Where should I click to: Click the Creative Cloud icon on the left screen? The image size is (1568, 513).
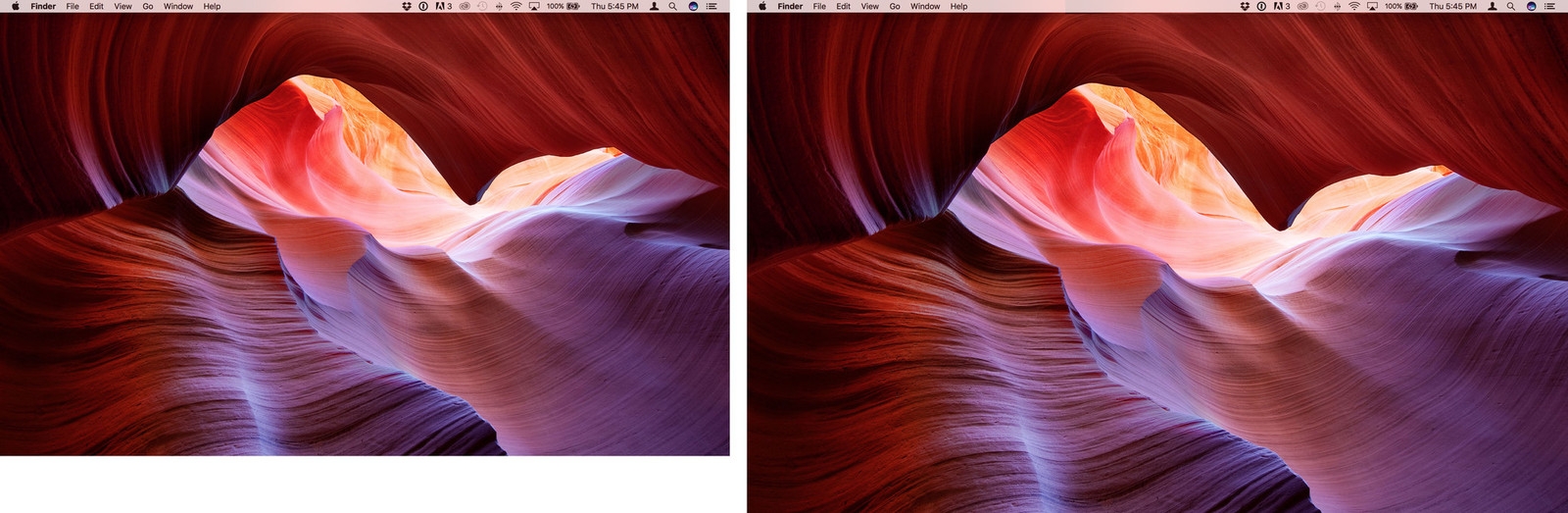(465, 6)
